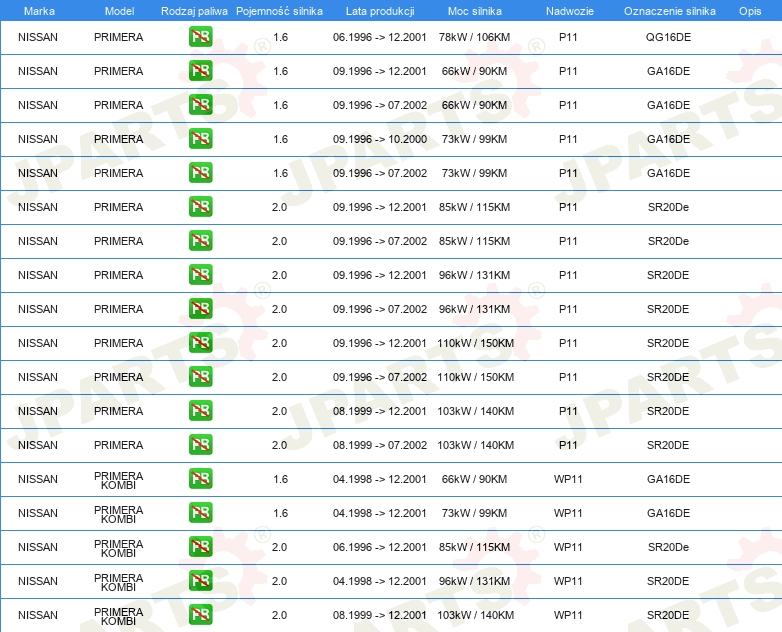The width and height of the screenshot is (782, 632).
Task: Click fuel icon for 66kW P11 ending 12.2001
Action: (x=200, y=71)
